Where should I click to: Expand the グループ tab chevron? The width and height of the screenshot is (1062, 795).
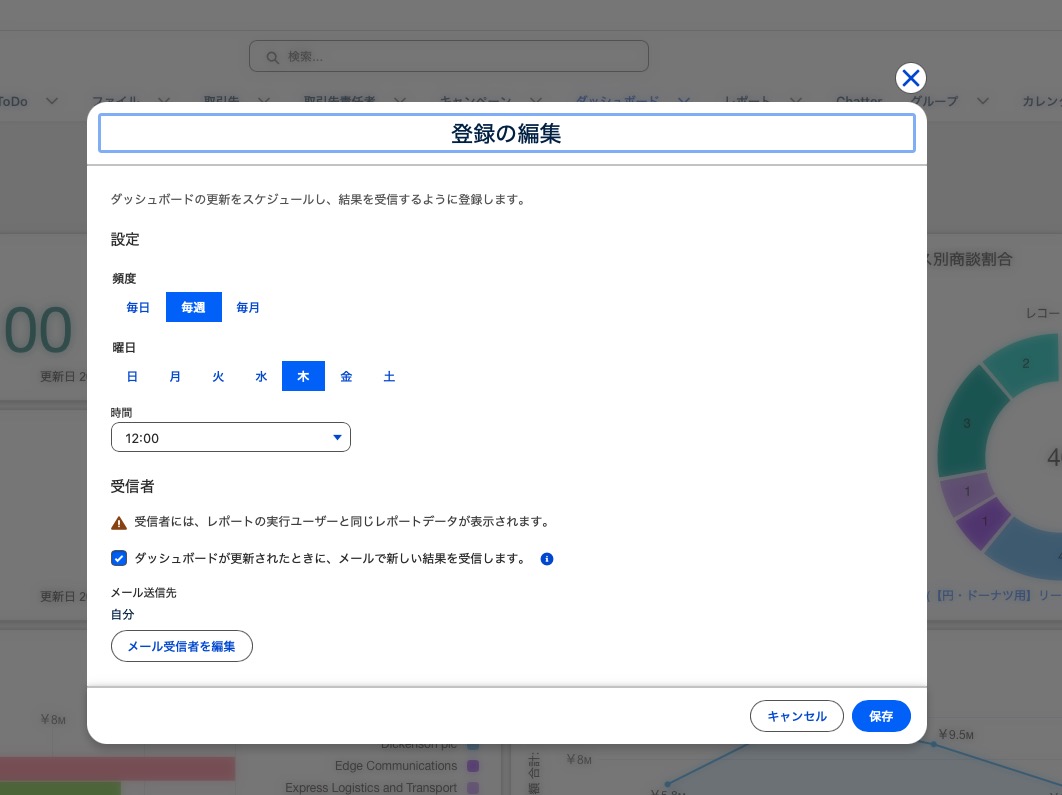[x=983, y=101]
